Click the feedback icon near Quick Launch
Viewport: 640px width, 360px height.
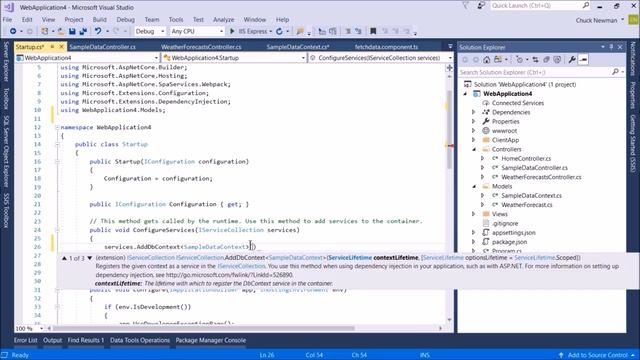pyautogui.click(x=482, y=5)
